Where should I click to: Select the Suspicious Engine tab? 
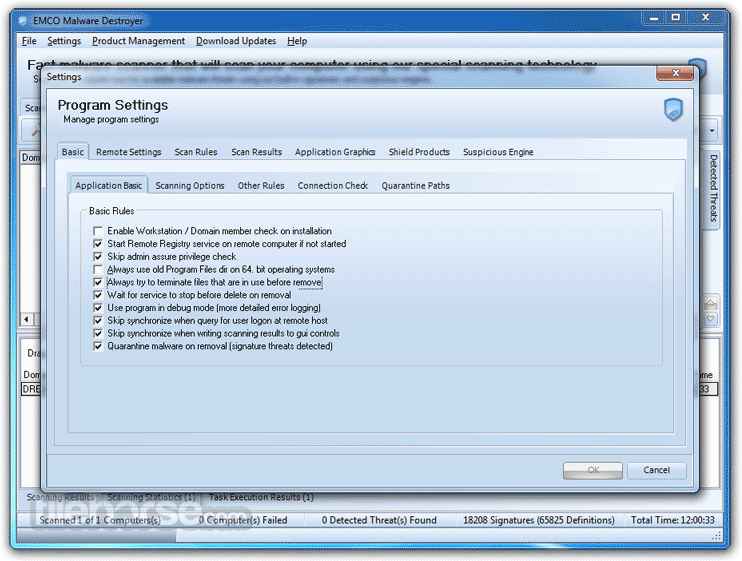(x=498, y=152)
